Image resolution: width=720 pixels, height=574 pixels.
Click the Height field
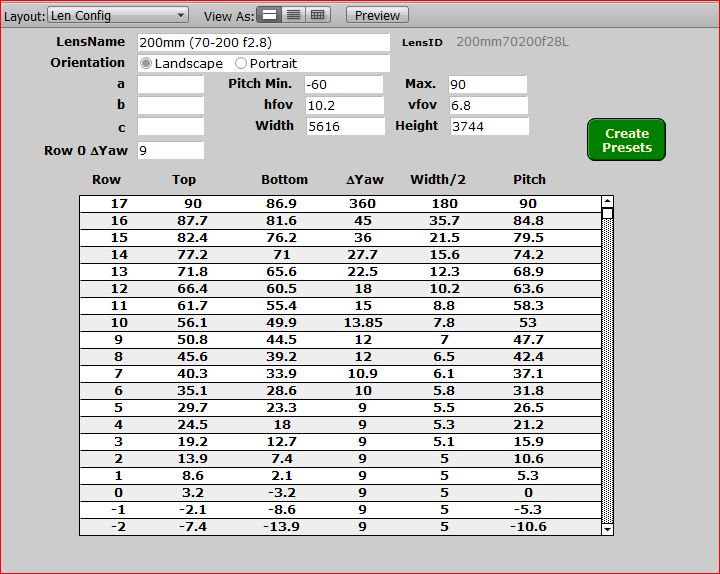[488, 127]
